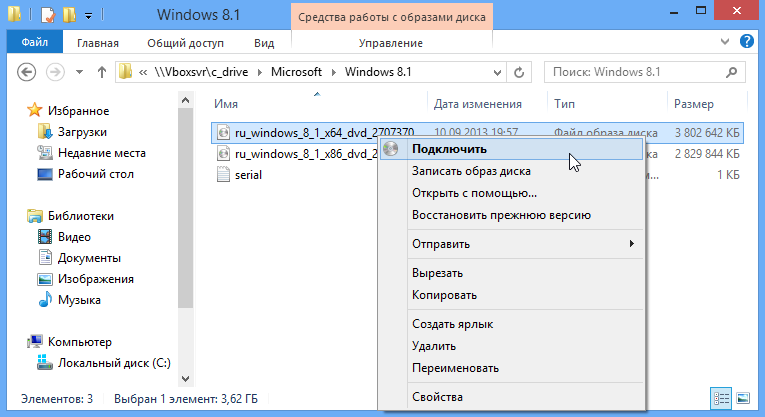Open address bar history dropdown

coord(494,73)
